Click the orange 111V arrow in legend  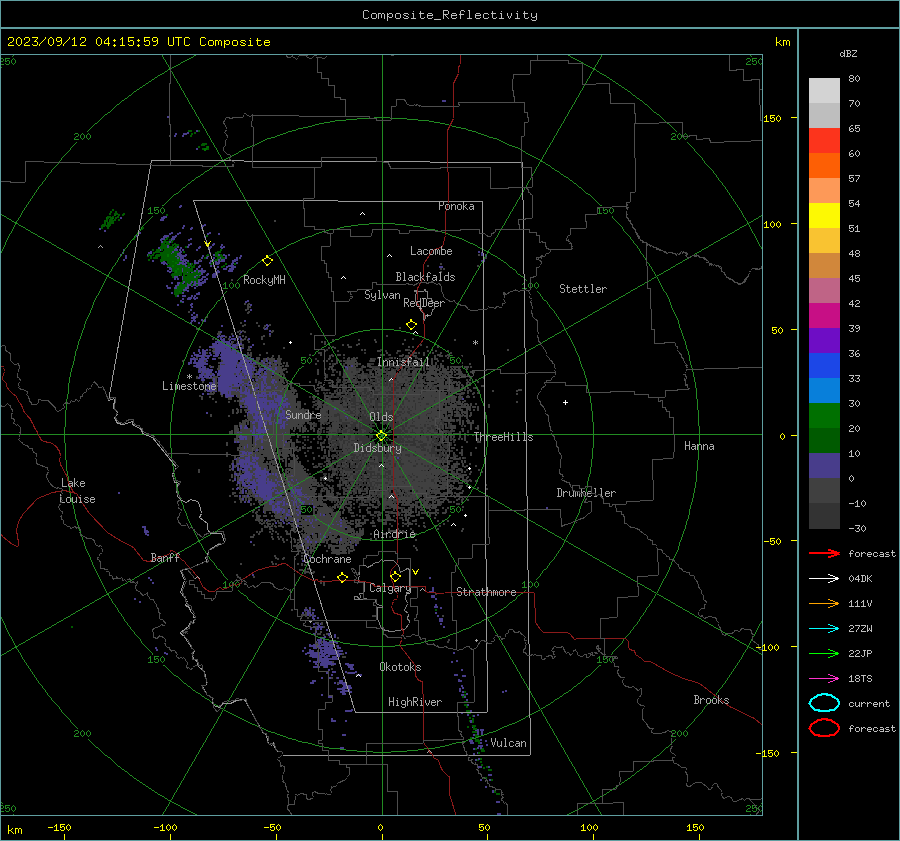pos(824,603)
